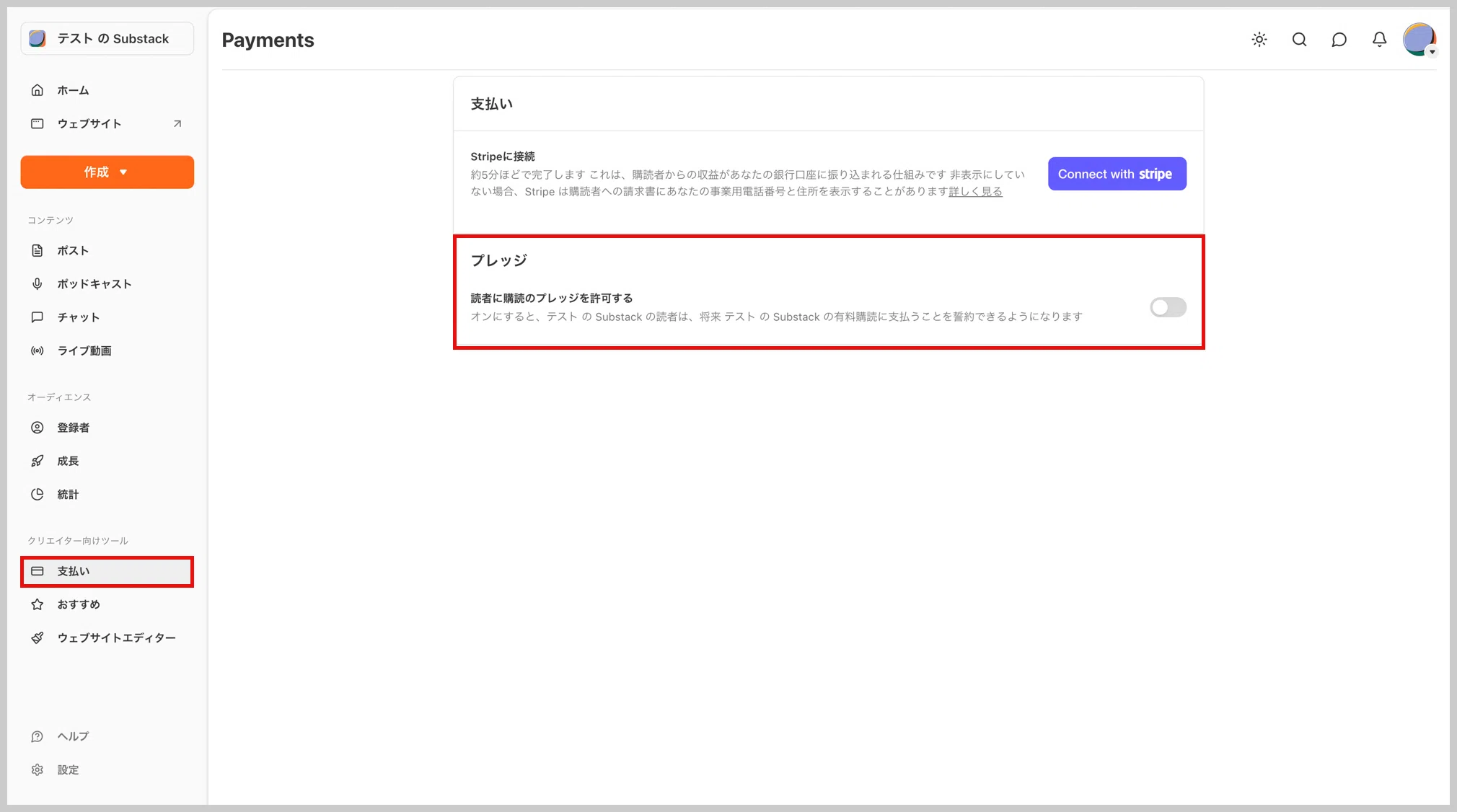Toggle the light/dark theme sun icon
Screen dimensions: 1457x812
point(1259,40)
